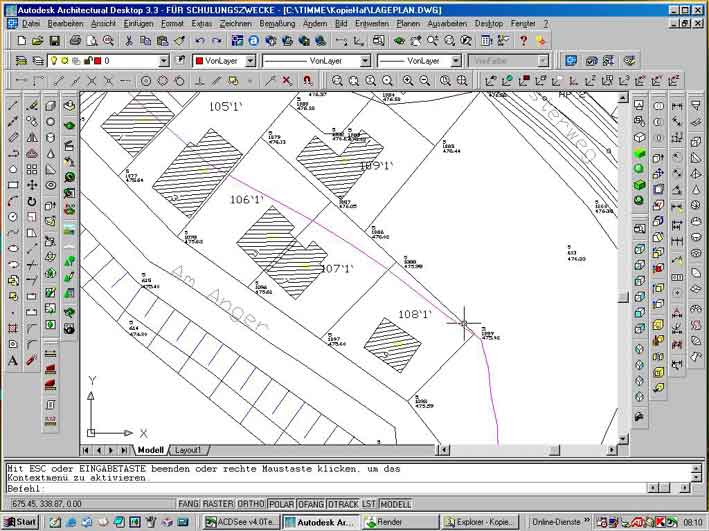The height and width of the screenshot is (531, 709).
Task: Select the Move tool in modify toolbar
Action: (x=32, y=185)
